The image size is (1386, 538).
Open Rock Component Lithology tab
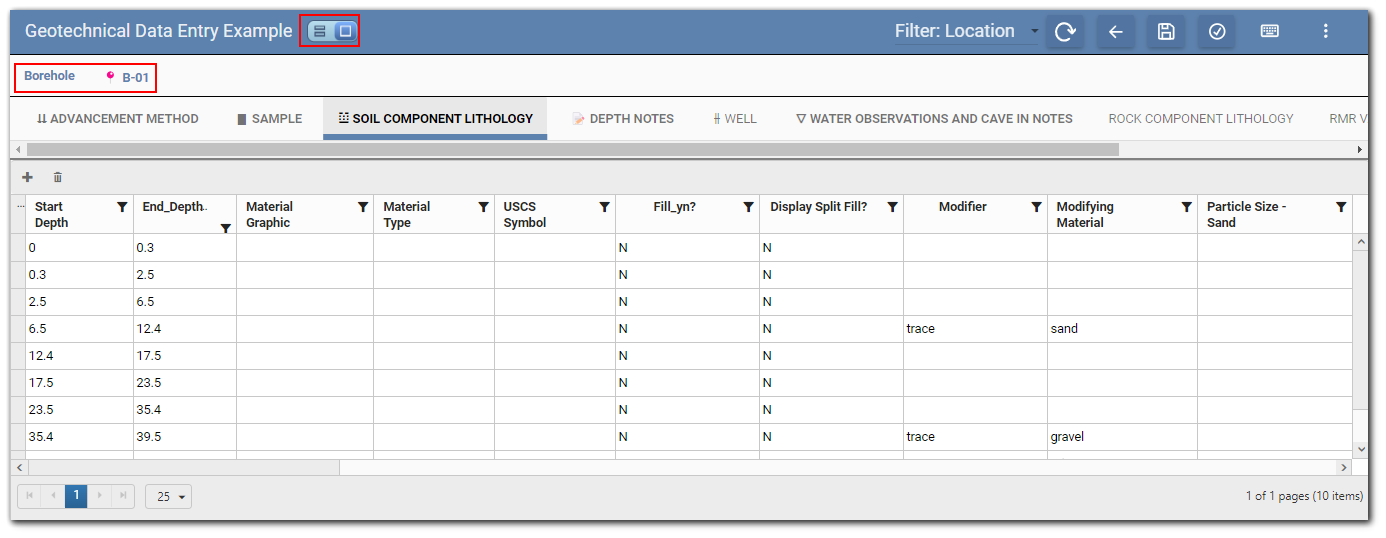point(1201,118)
